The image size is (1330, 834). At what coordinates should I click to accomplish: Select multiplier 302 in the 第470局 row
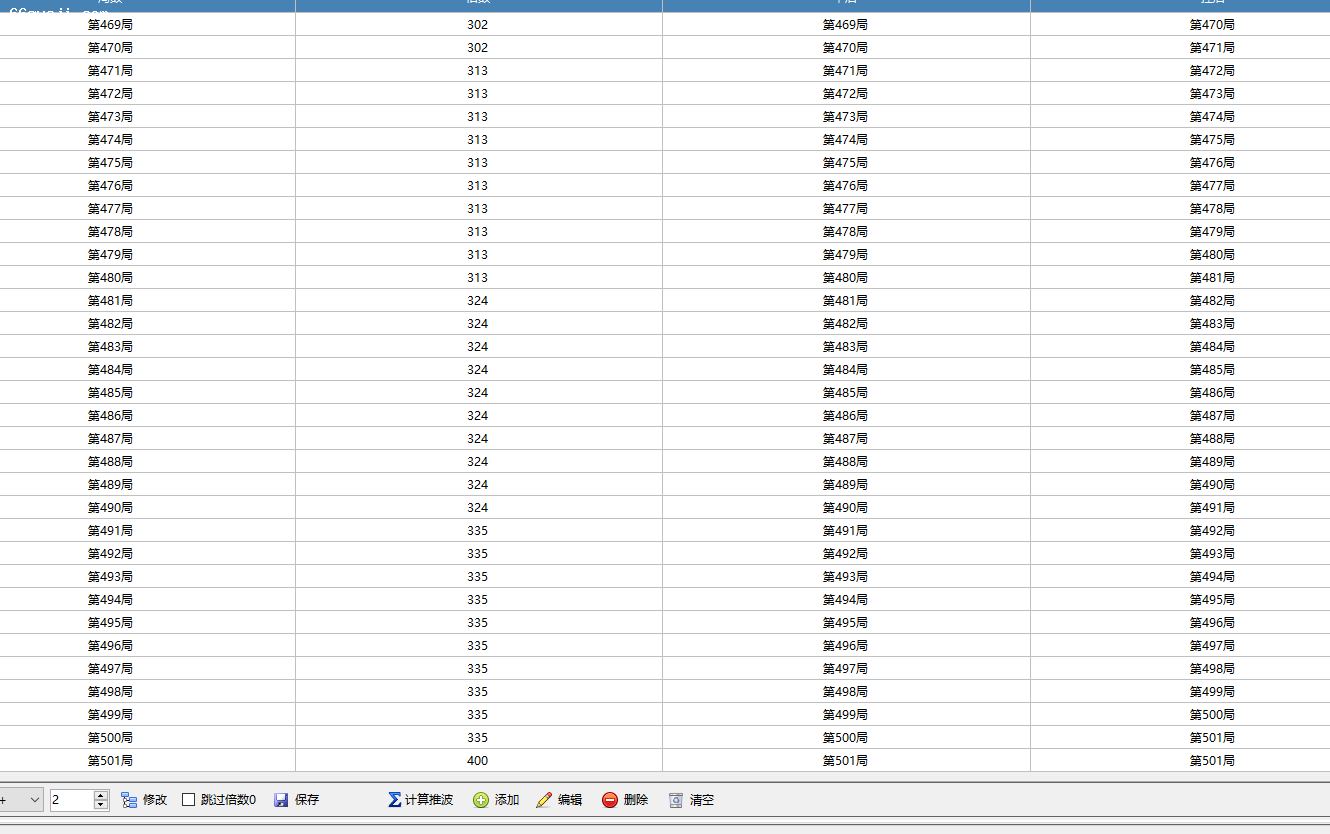[x=478, y=48]
